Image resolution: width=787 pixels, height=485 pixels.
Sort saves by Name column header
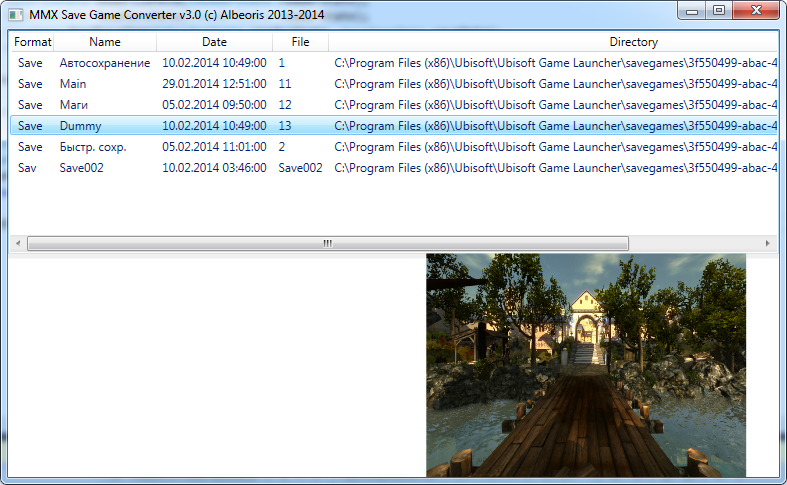[x=104, y=42]
